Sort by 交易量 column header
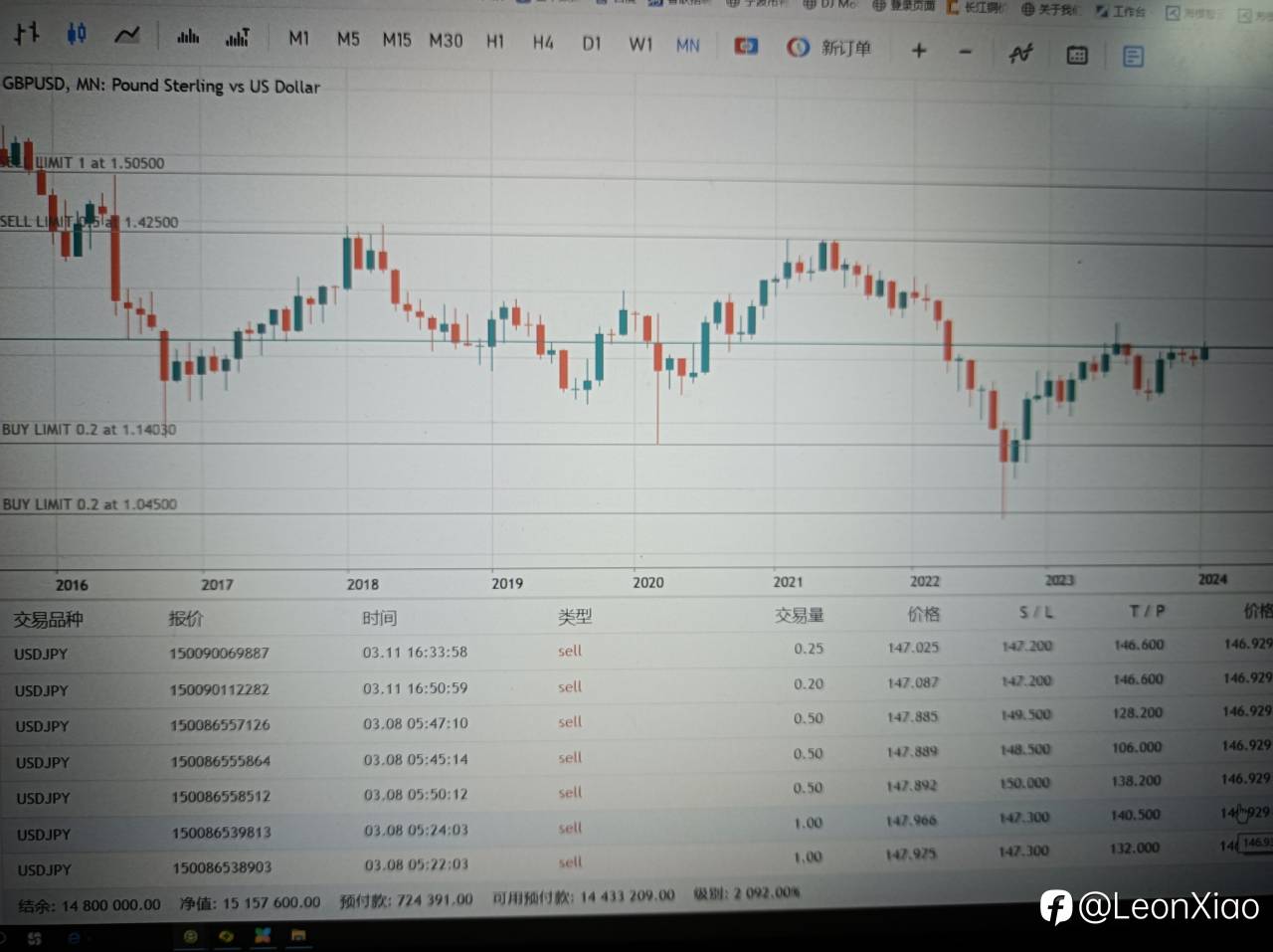 coord(800,616)
